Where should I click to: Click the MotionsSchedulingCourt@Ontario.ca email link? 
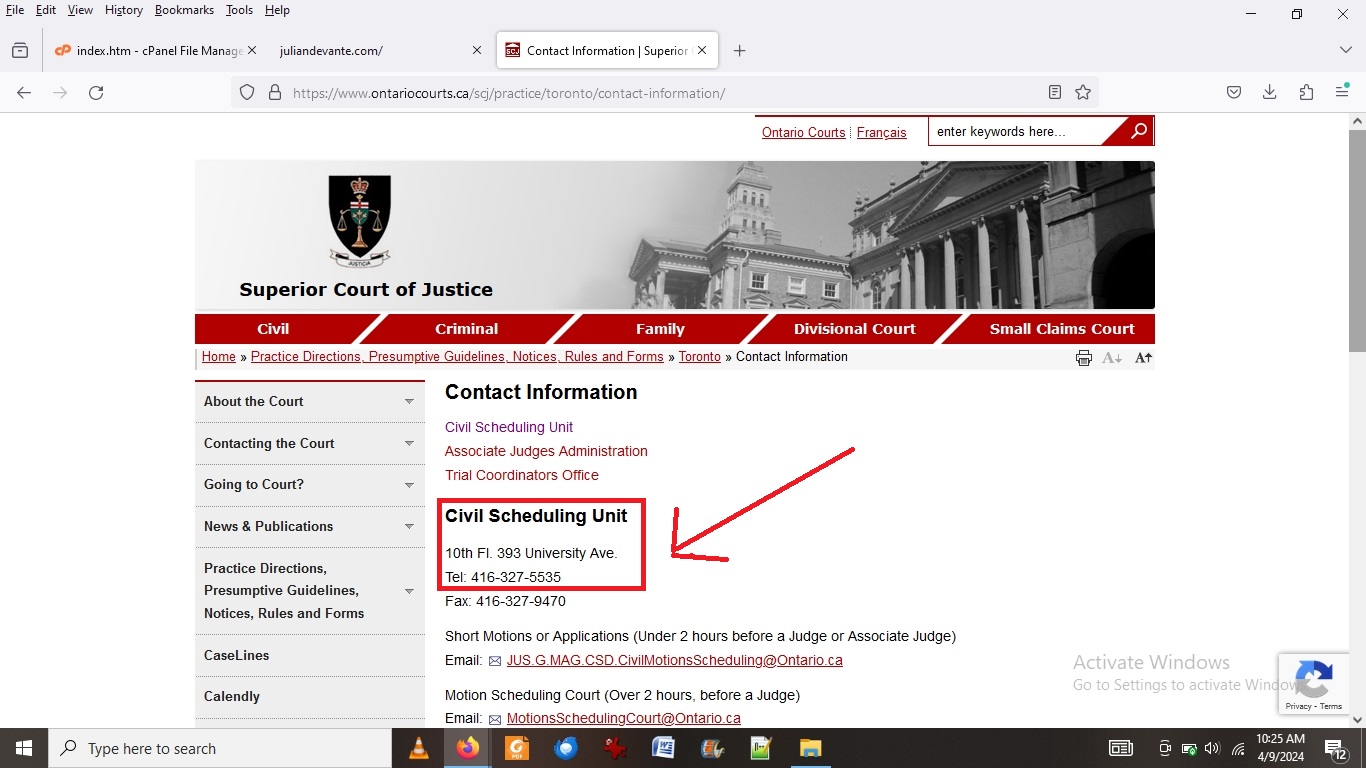623,718
